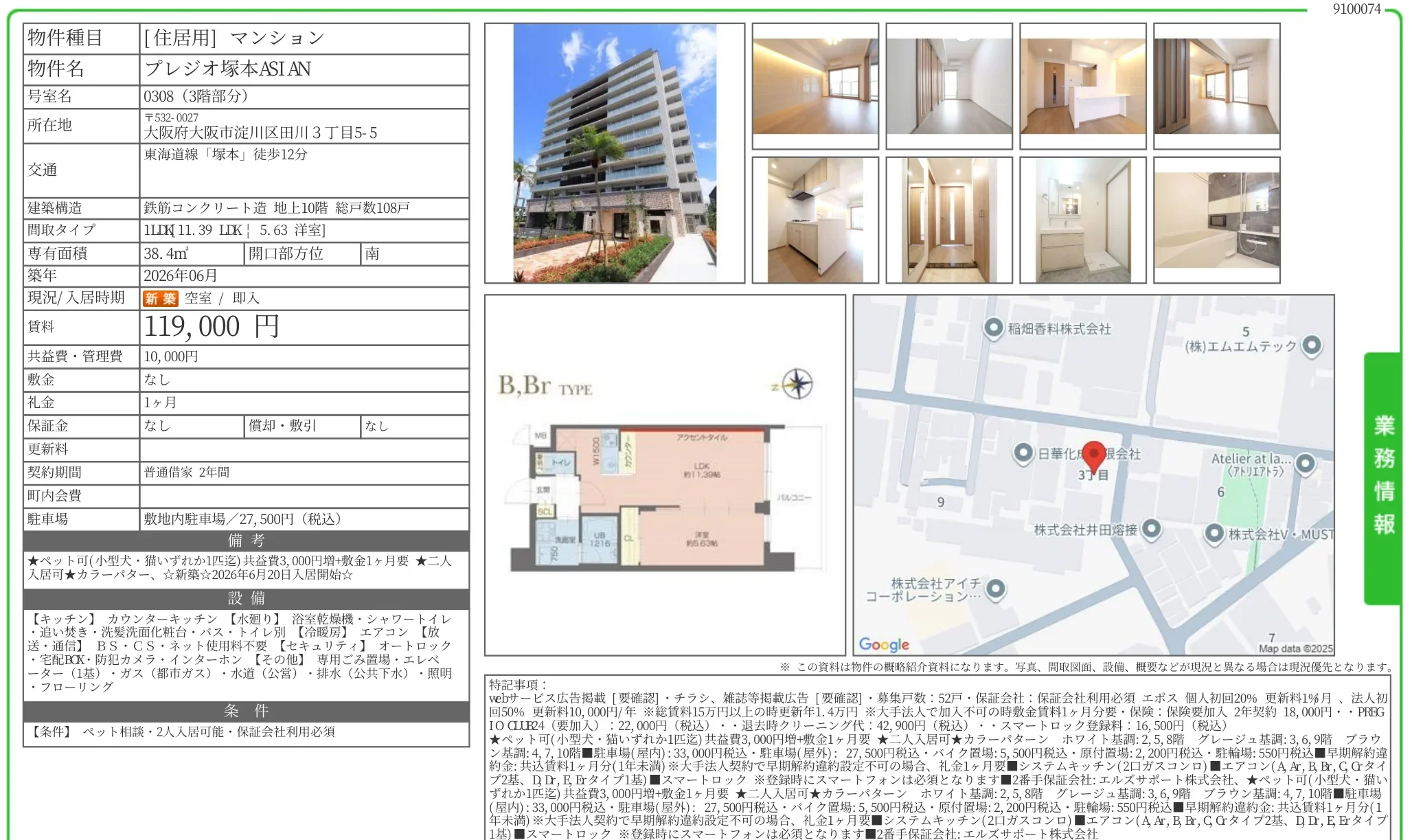
Task: Click the 条件 section header
Action: [247, 711]
